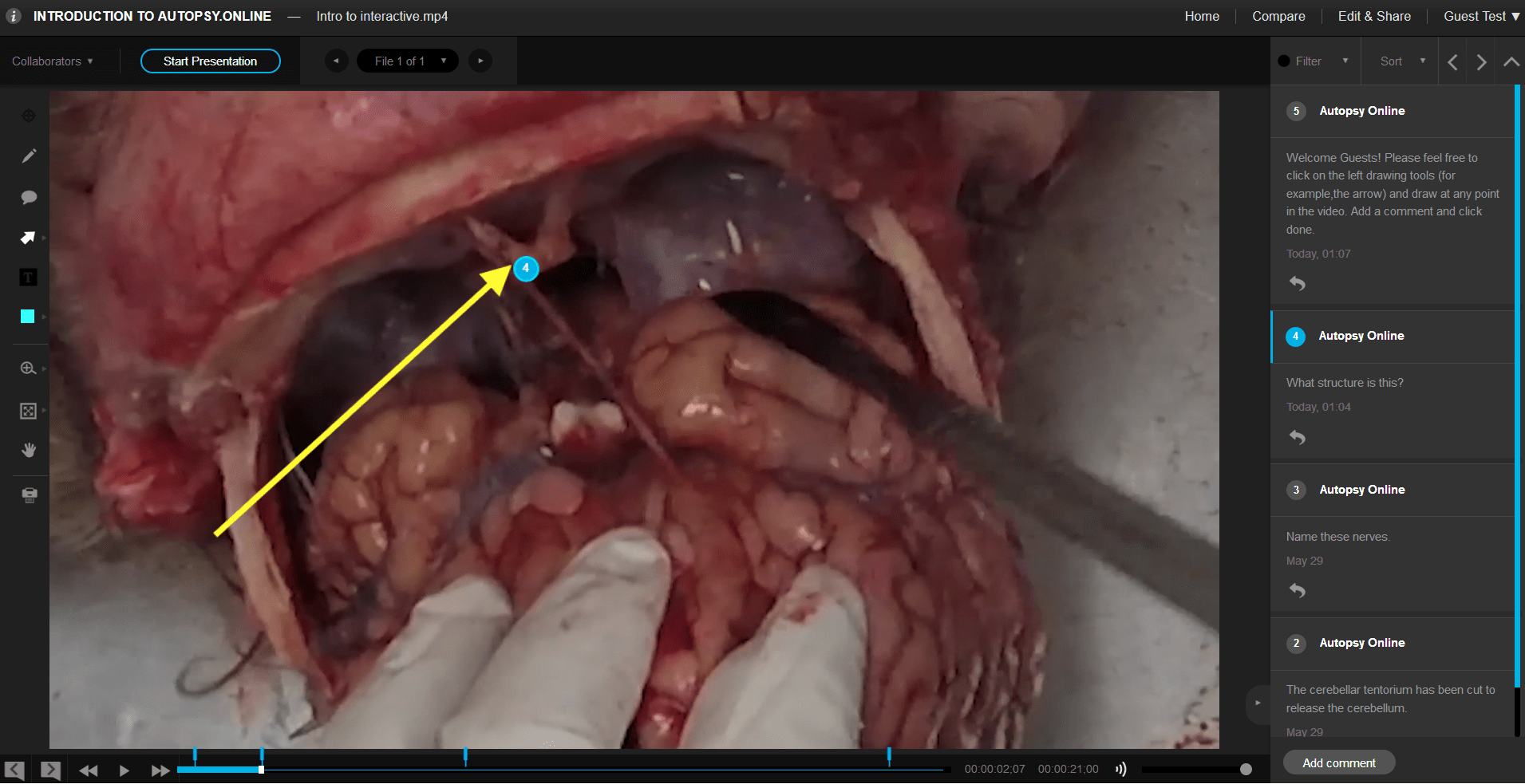
Task: Select the zoom magnifier tool
Action: (28, 368)
